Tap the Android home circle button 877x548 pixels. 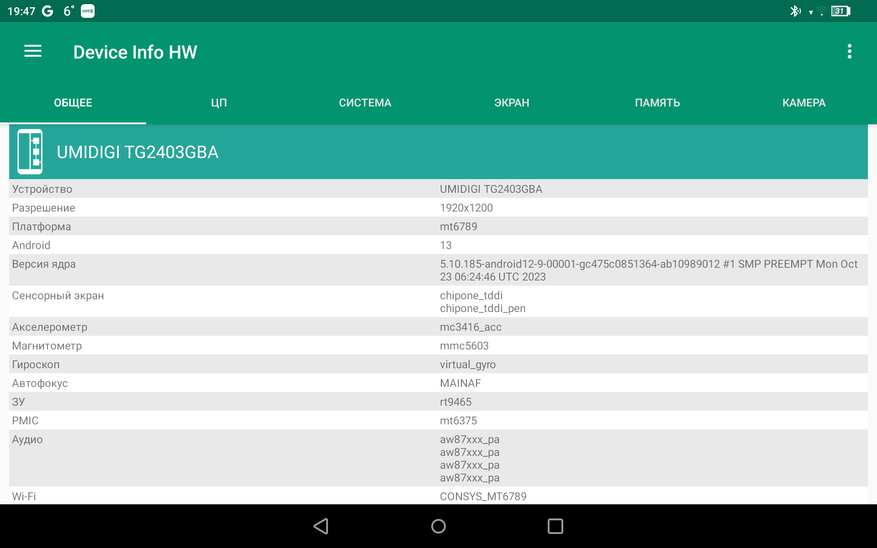(x=438, y=526)
